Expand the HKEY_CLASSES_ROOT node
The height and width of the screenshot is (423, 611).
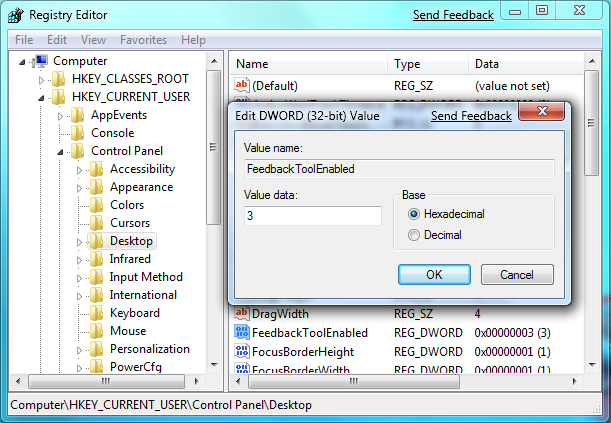(41, 80)
